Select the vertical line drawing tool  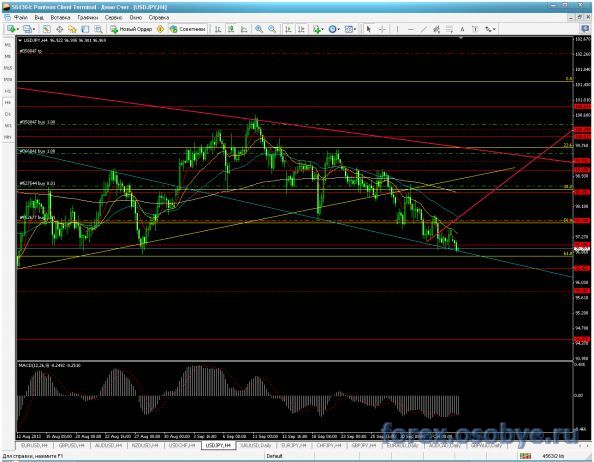(397, 29)
